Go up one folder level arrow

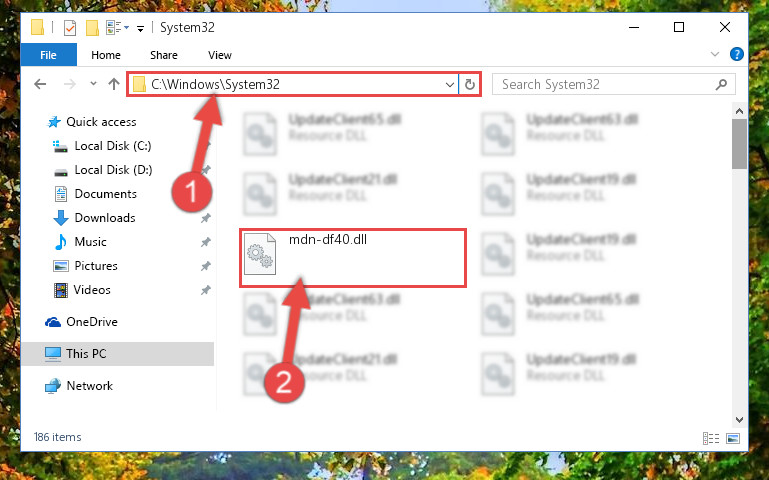114,84
